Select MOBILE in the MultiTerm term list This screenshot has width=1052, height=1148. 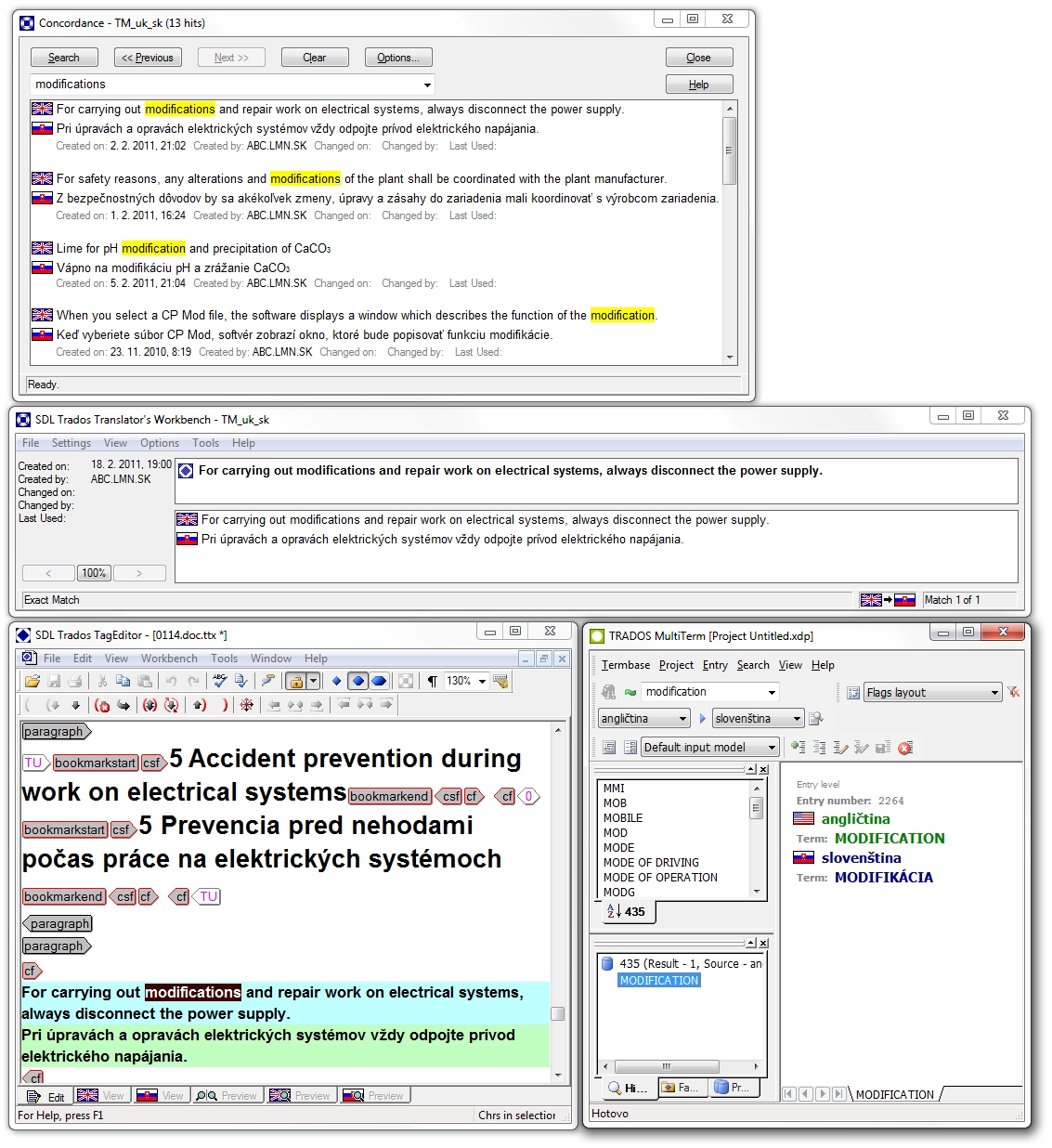623,818
